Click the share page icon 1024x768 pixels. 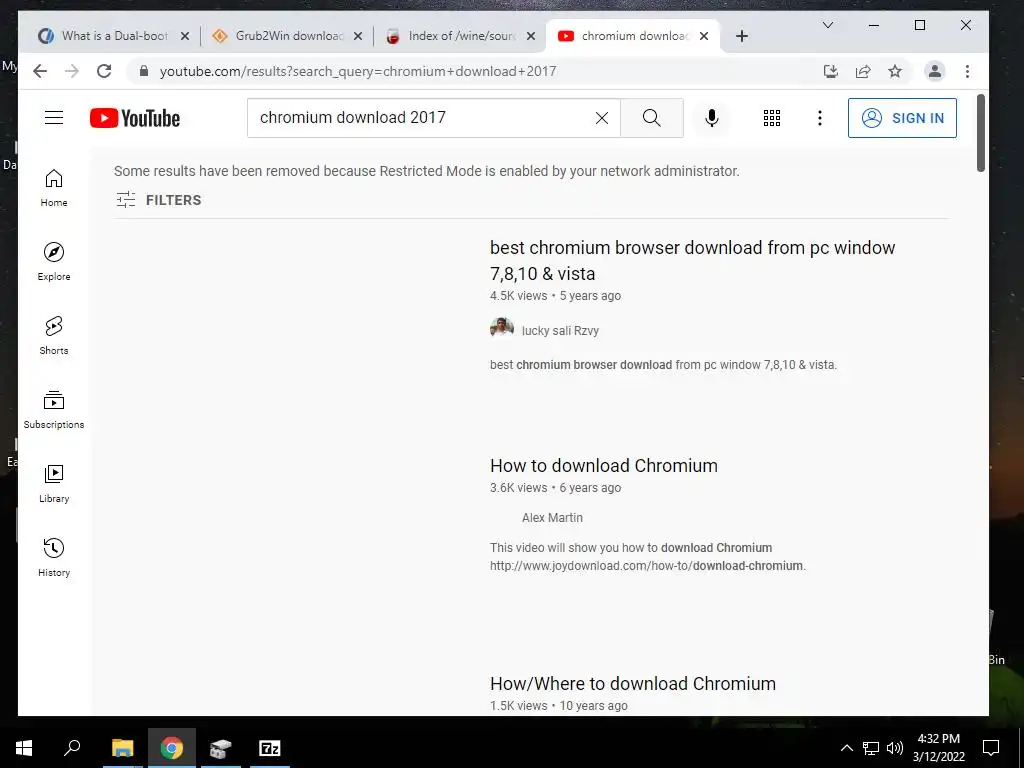863,71
